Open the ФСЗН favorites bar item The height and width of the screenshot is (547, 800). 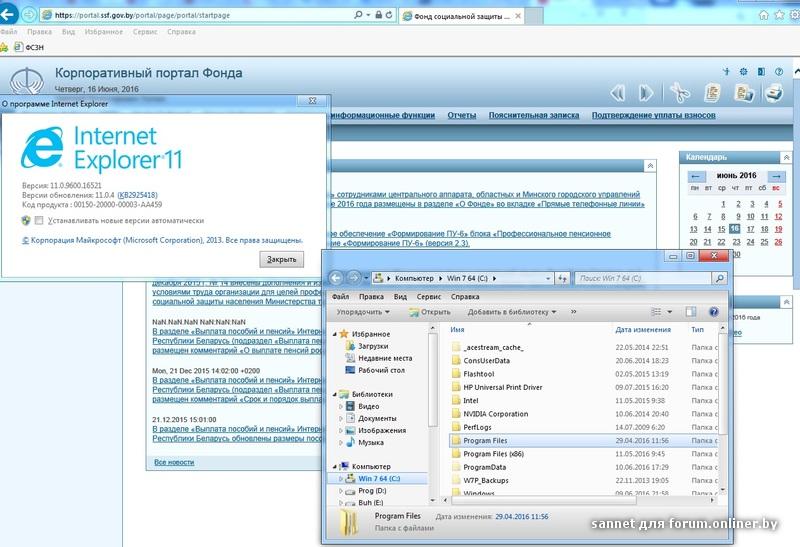30,47
